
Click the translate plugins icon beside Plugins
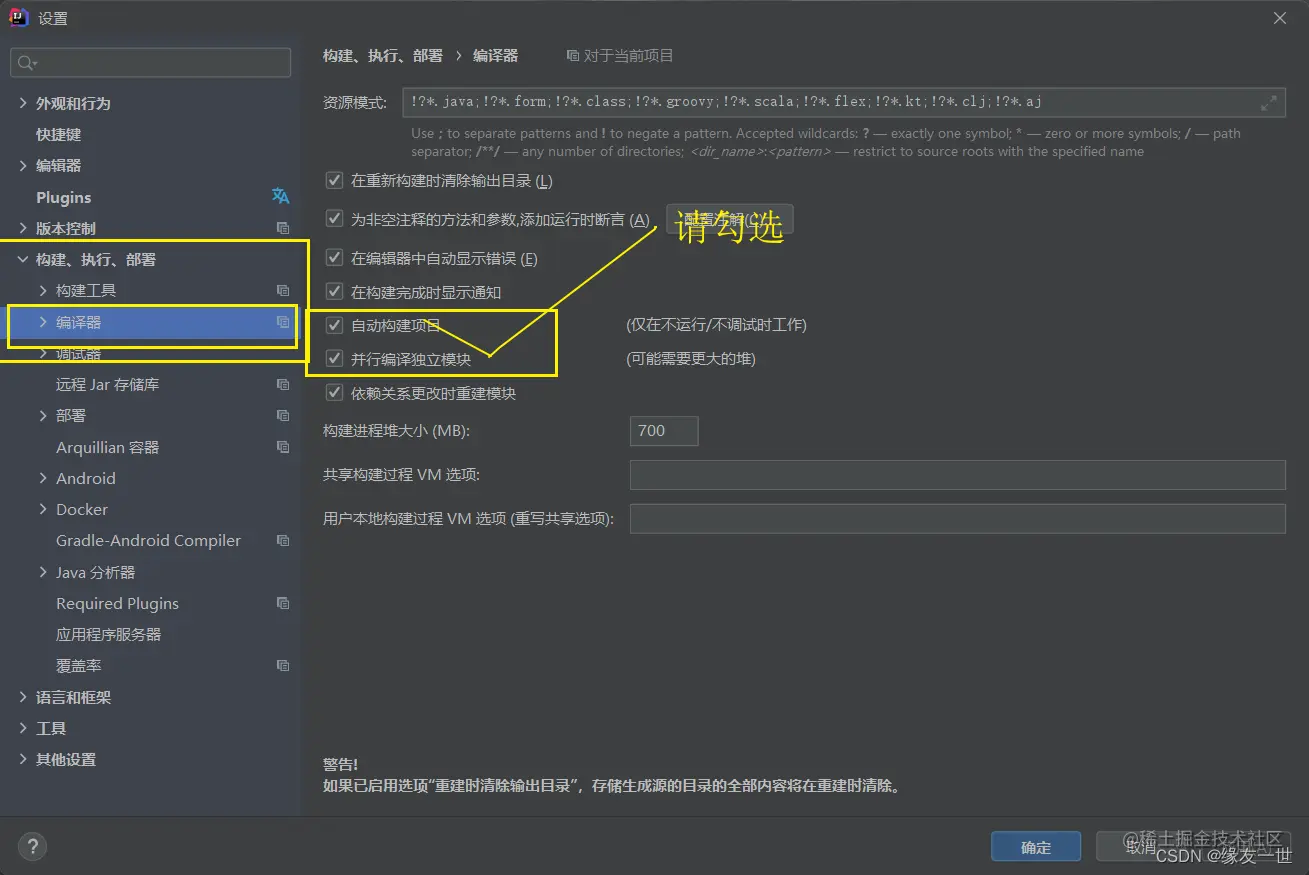[x=281, y=197]
